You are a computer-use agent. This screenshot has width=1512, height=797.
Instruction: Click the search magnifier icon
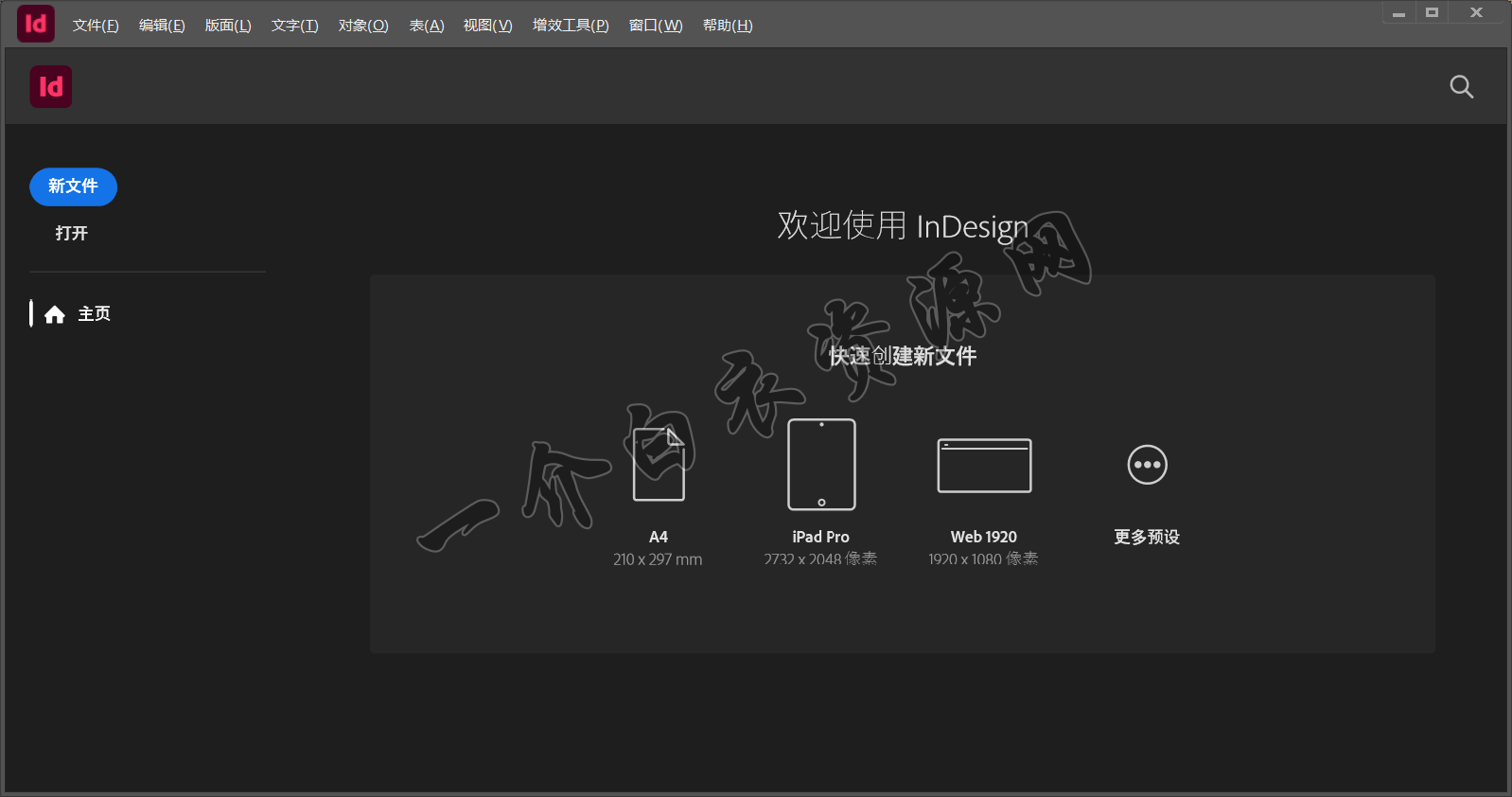[x=1461, y=87]
